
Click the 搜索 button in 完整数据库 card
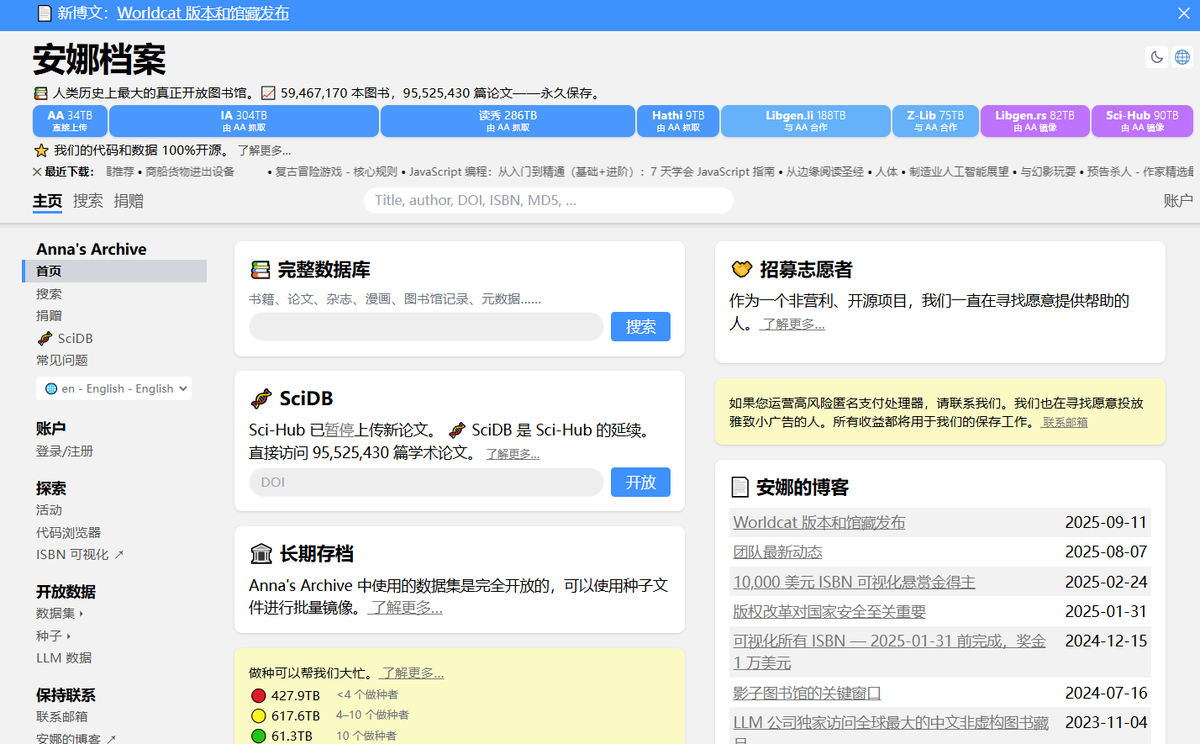[x=641, y=327]
